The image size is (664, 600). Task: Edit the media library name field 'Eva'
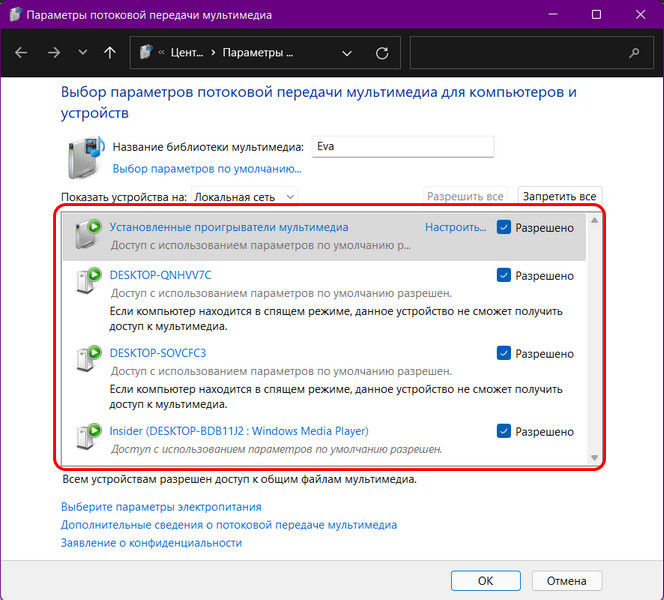point(403,147)
